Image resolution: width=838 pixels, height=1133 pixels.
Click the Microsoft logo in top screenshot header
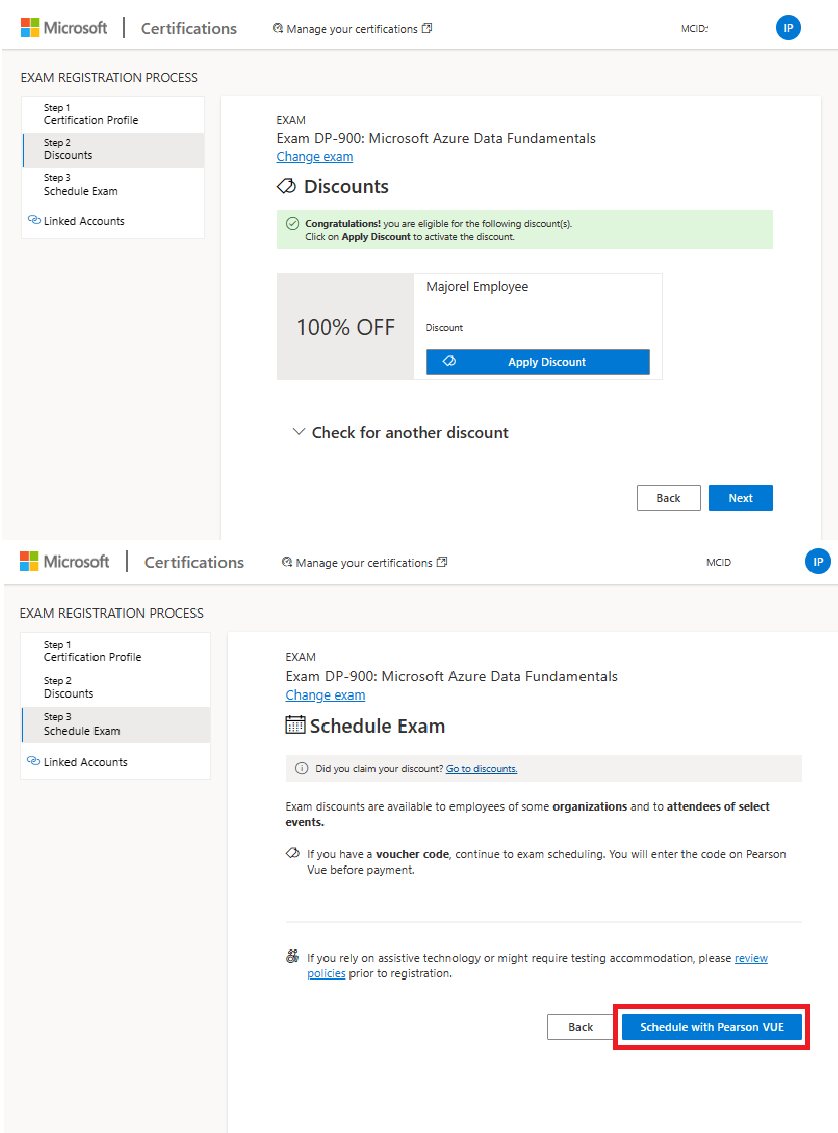pos(64,28)
